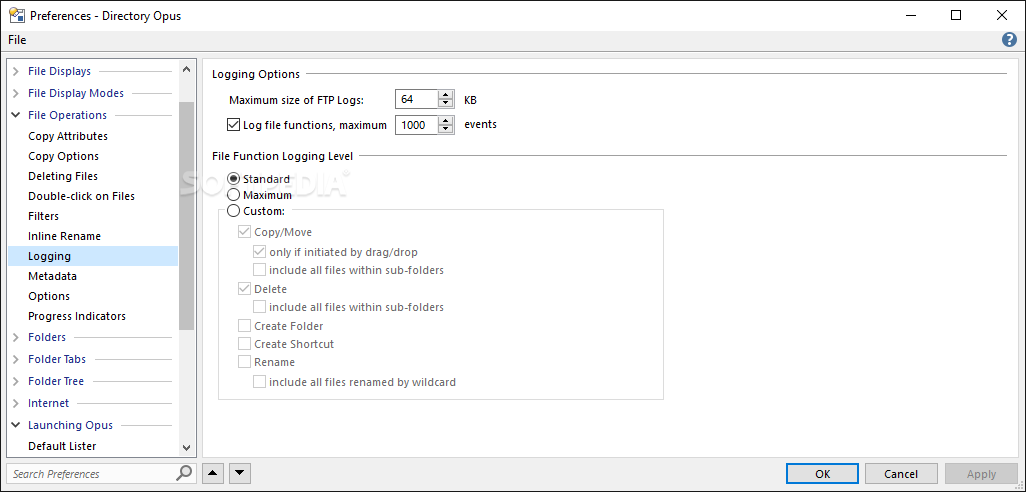
Task: Select the Custom logging level
Action: point(233,211)
